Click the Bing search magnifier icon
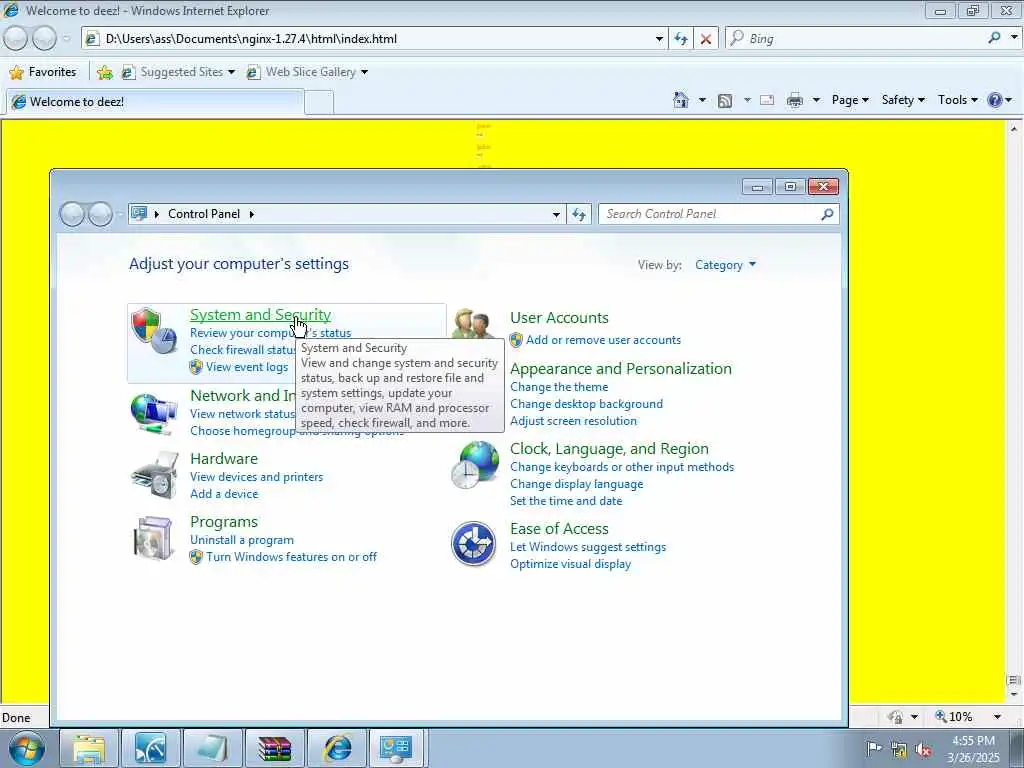The width and height of the screenshot is (1024, 768). 994,38
